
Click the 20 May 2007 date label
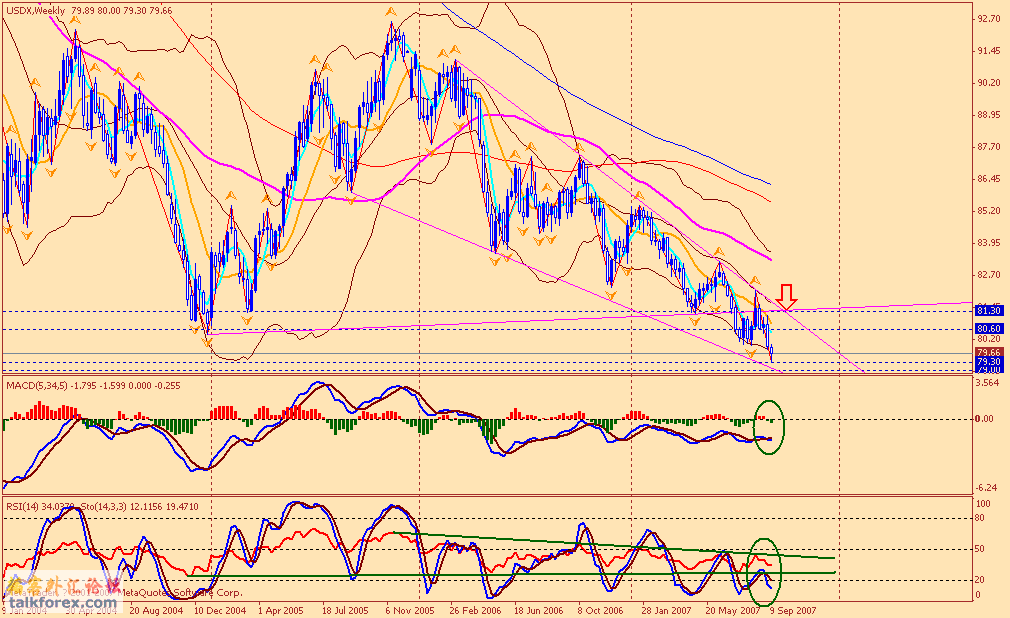tap(732, 610)
